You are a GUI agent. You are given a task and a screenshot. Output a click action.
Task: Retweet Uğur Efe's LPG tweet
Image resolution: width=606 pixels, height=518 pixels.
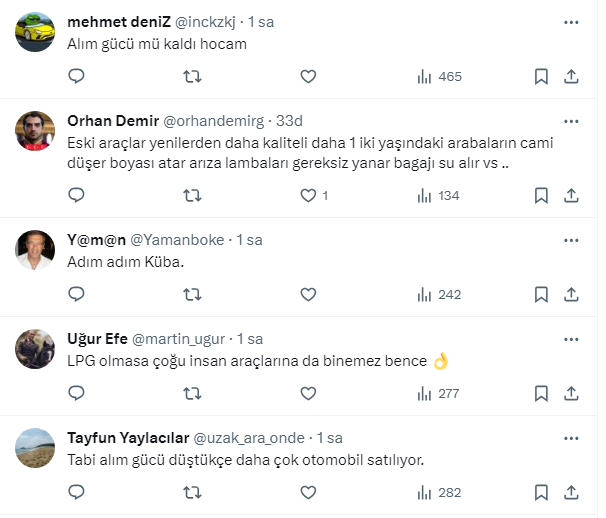(x=193, y=393)
